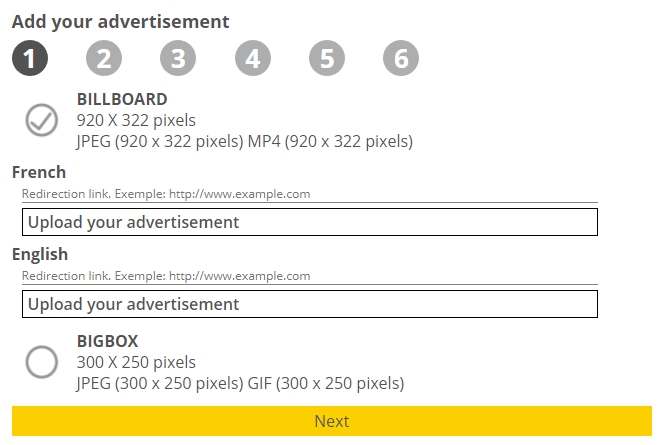657x445 pixels.
Task: Upload your English advertisement file
Action: (309, 304)
